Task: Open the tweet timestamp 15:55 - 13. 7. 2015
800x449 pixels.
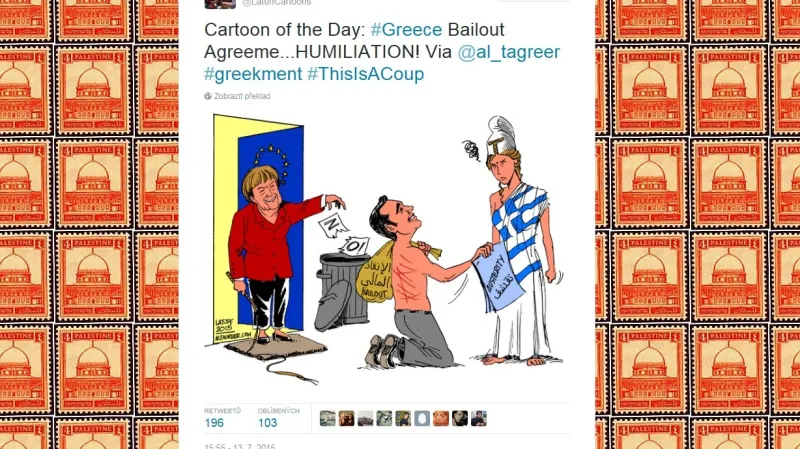Action: tap(240, 446)
